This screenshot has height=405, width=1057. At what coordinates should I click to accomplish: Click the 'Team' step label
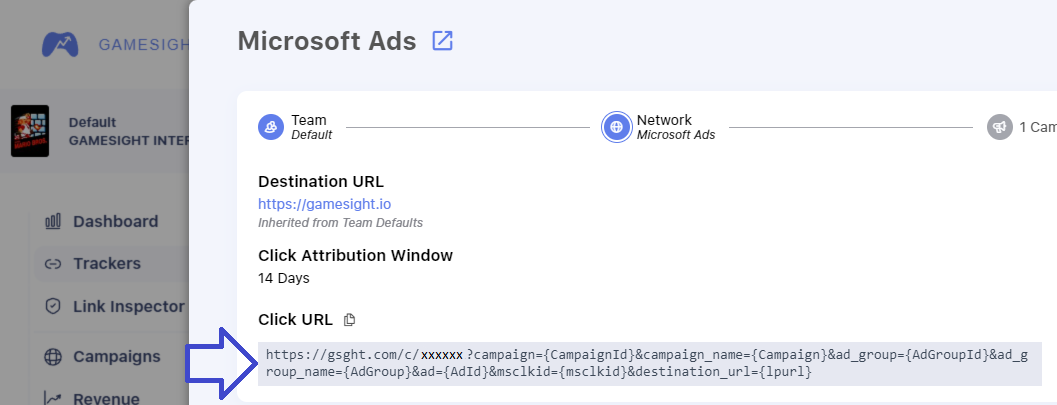[309, 120]
